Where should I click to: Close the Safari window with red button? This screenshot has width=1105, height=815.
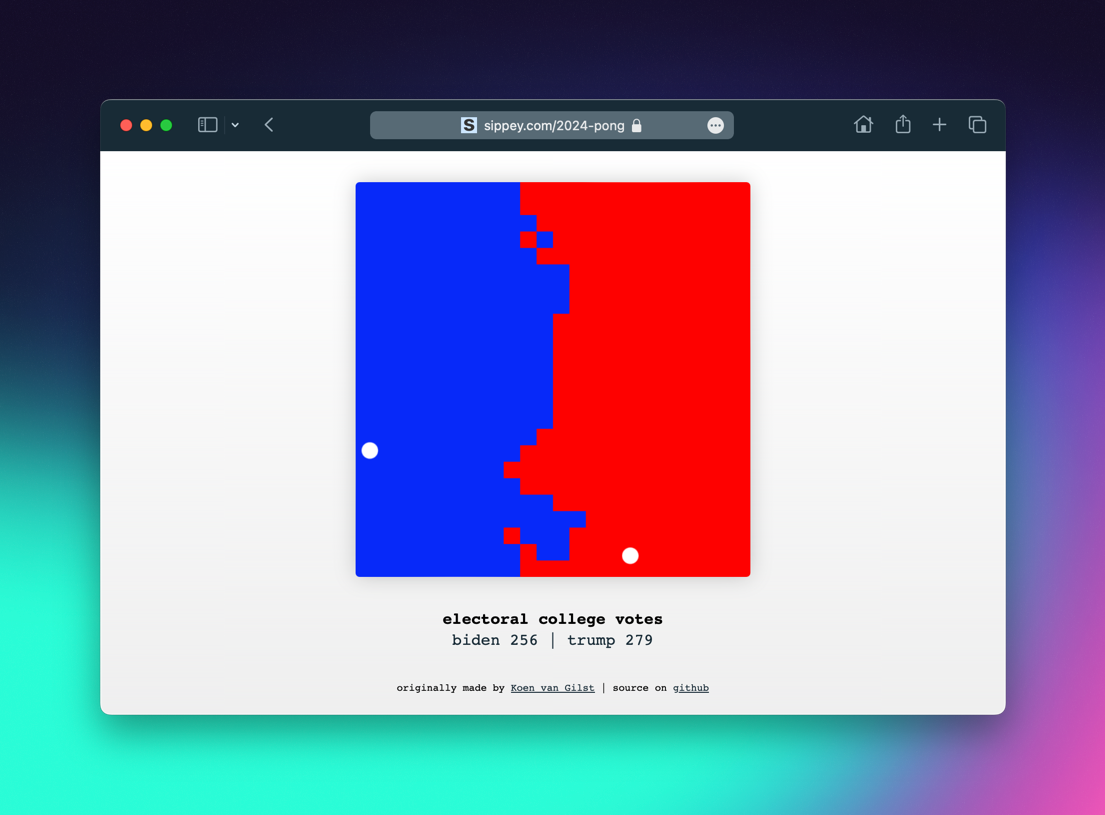pos(126,125)
